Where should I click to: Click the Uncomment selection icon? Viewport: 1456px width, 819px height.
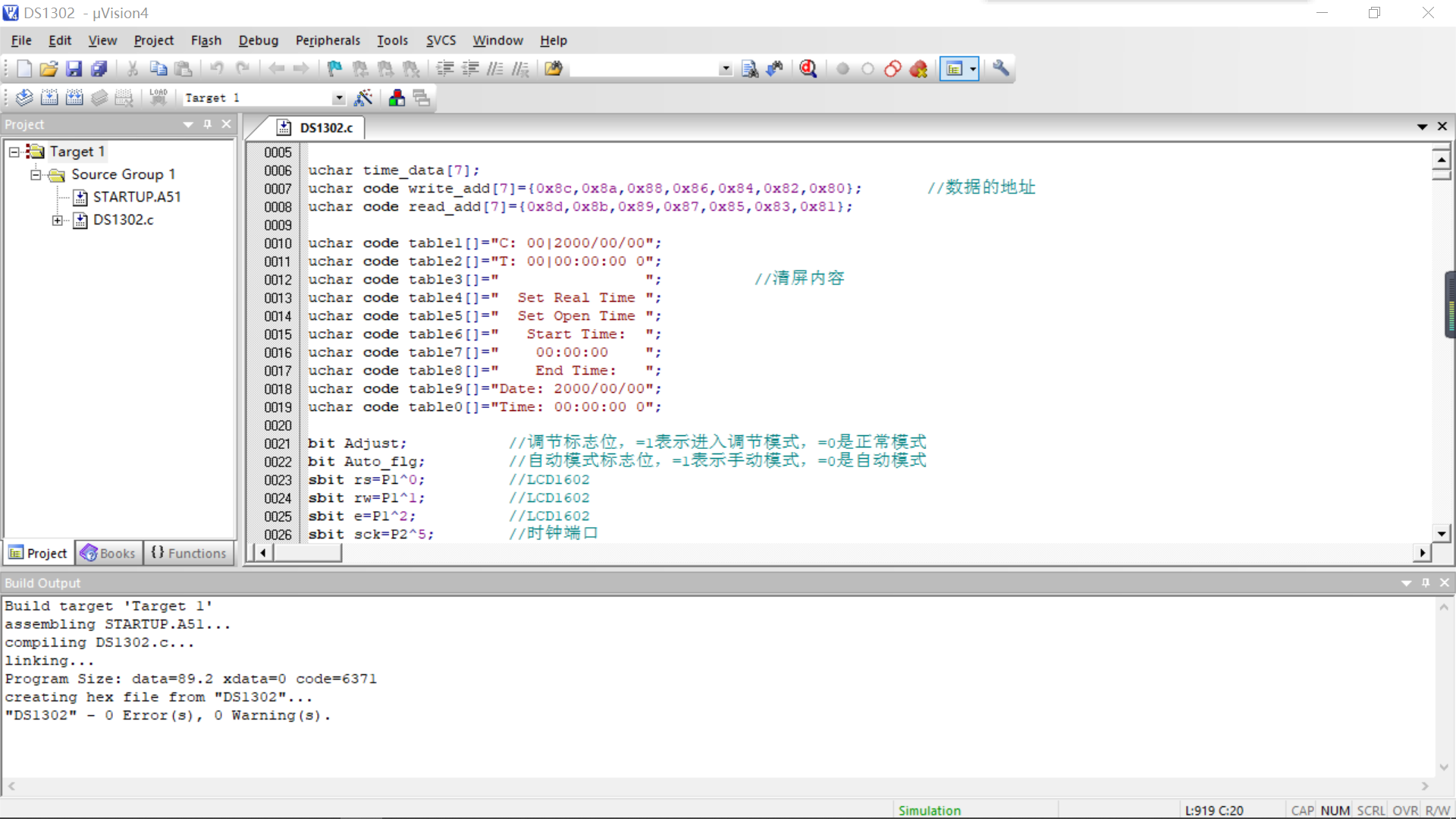pyautogui.click(x=520, y=69)
